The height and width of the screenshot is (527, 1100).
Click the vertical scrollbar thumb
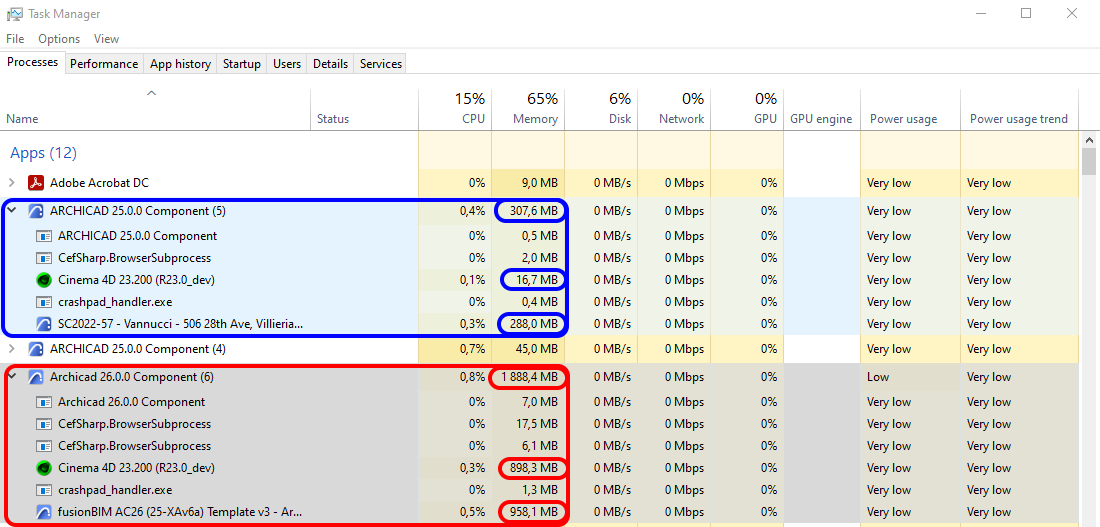click(1089, 162)
